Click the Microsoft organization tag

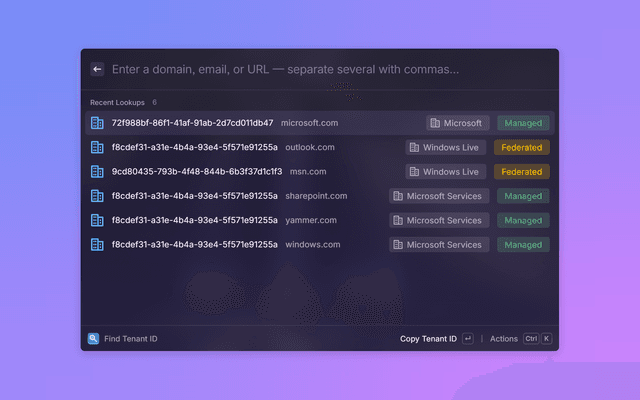458,123
